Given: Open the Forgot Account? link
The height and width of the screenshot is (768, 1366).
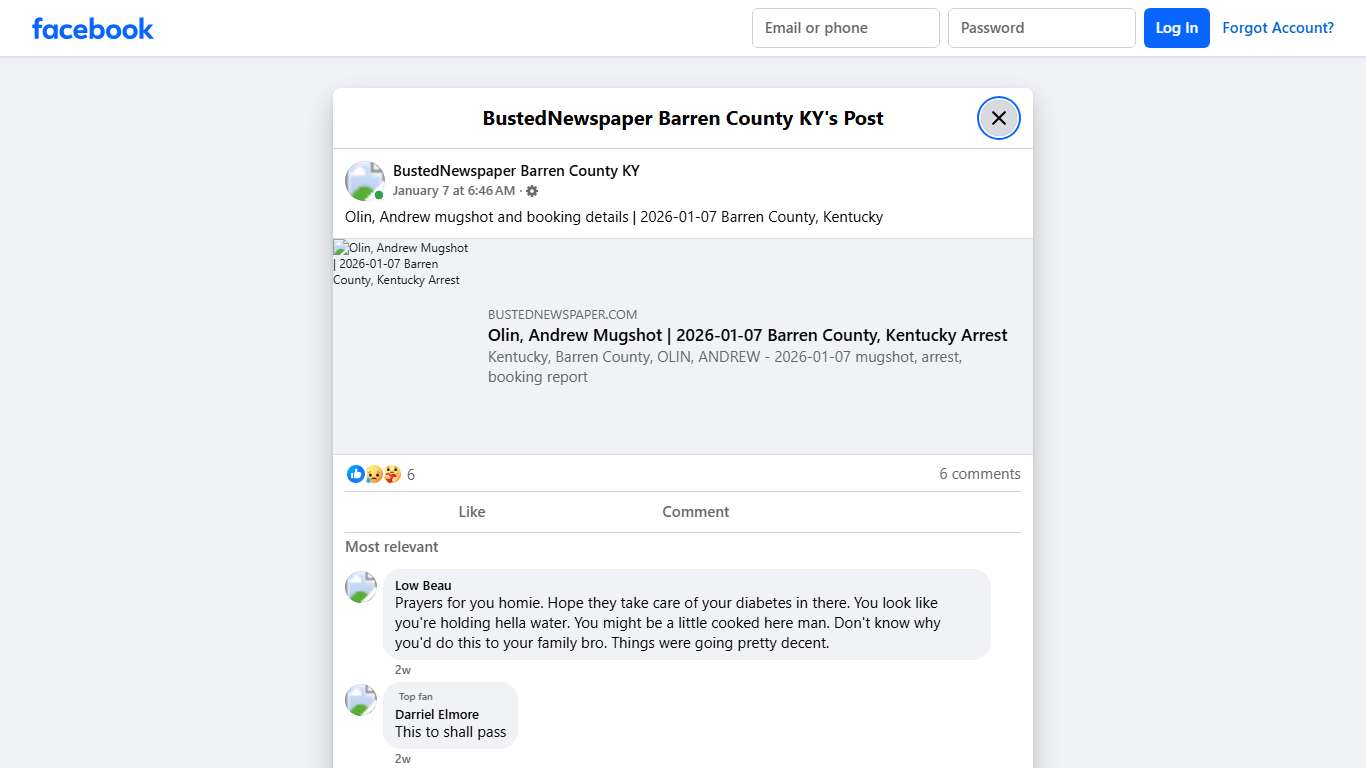Looking at the screenshot, I should (x=1277, y=28).
